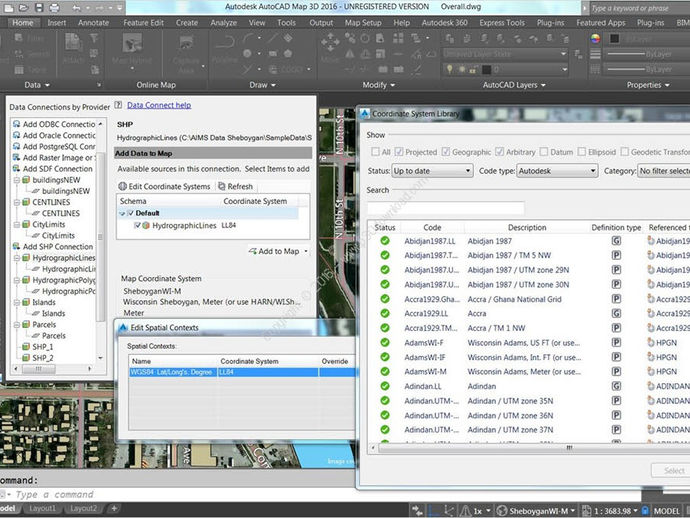This screenshot has width=690, height=518.
Task: Select the Move tool in Modify panel
Action: click(330, 49)
